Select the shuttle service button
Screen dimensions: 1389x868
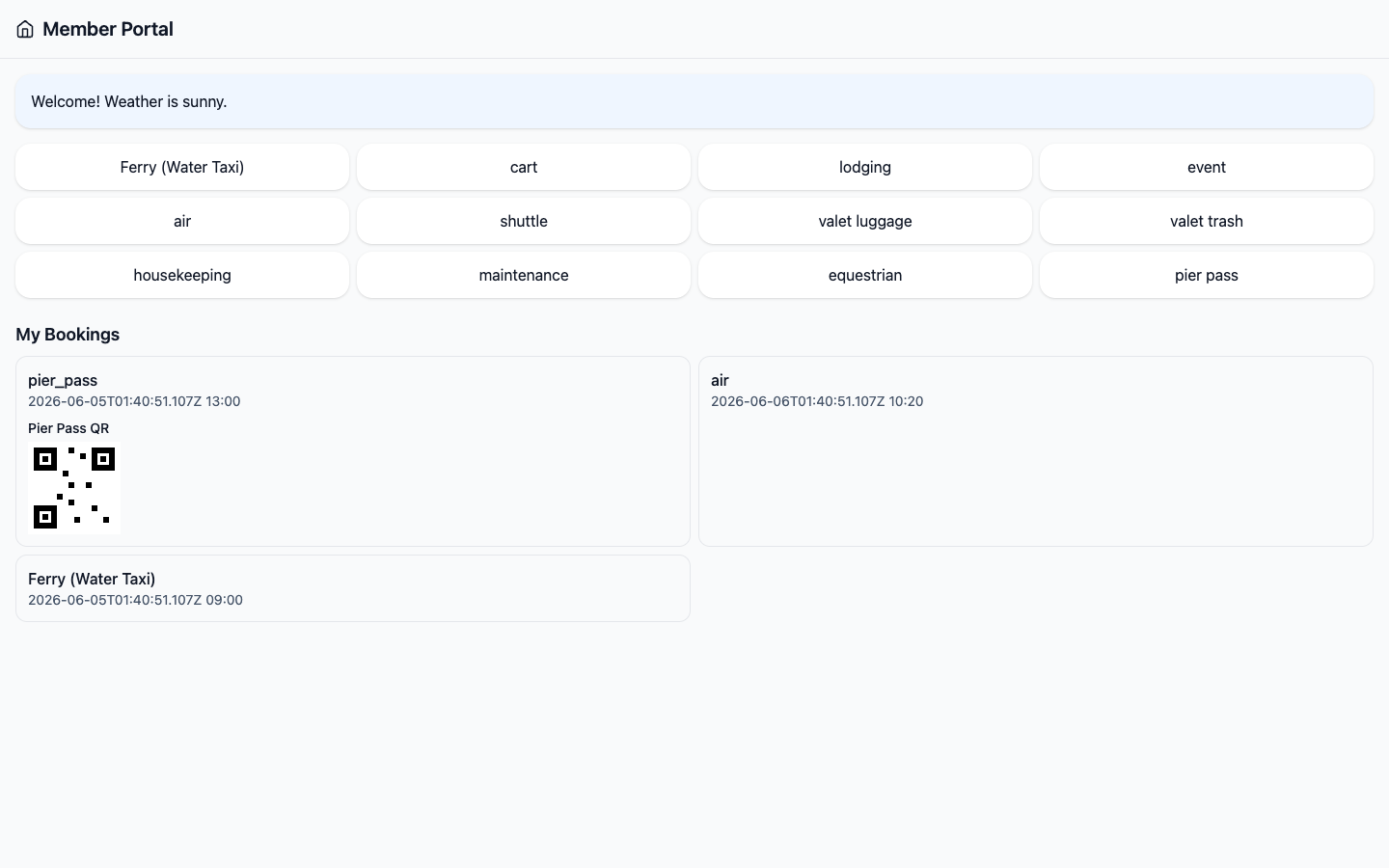(x=524, y=221)
